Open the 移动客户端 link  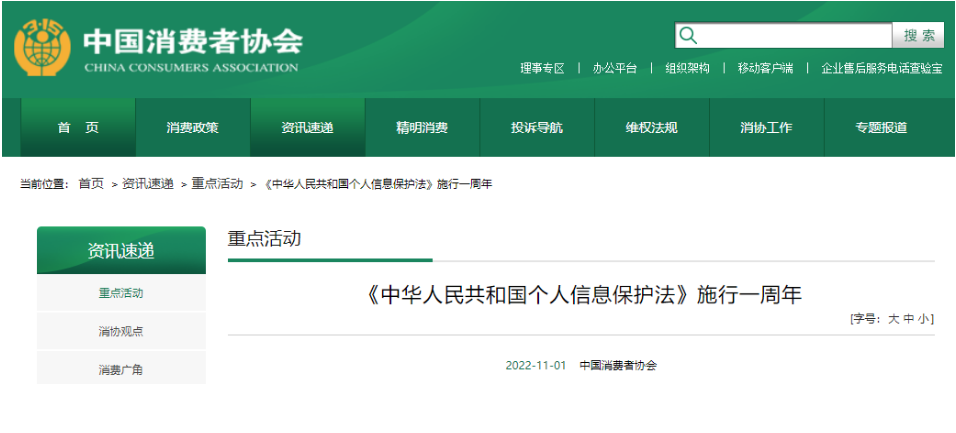coord(765,68)
